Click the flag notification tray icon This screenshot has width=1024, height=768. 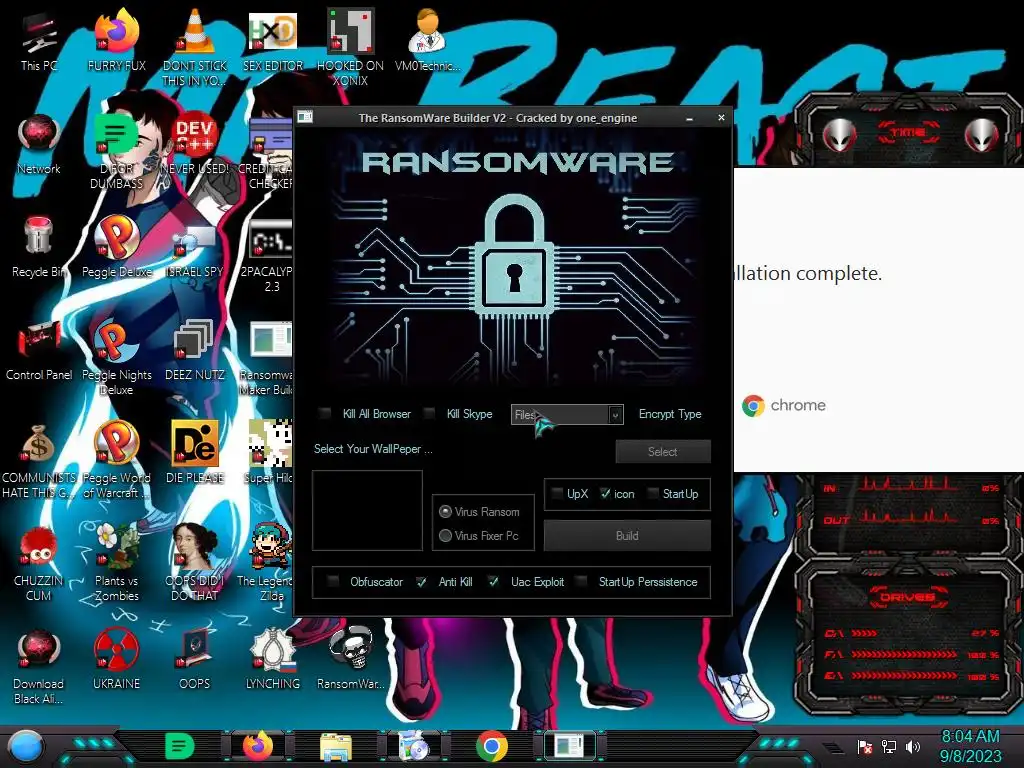click(x=865, y=746)
